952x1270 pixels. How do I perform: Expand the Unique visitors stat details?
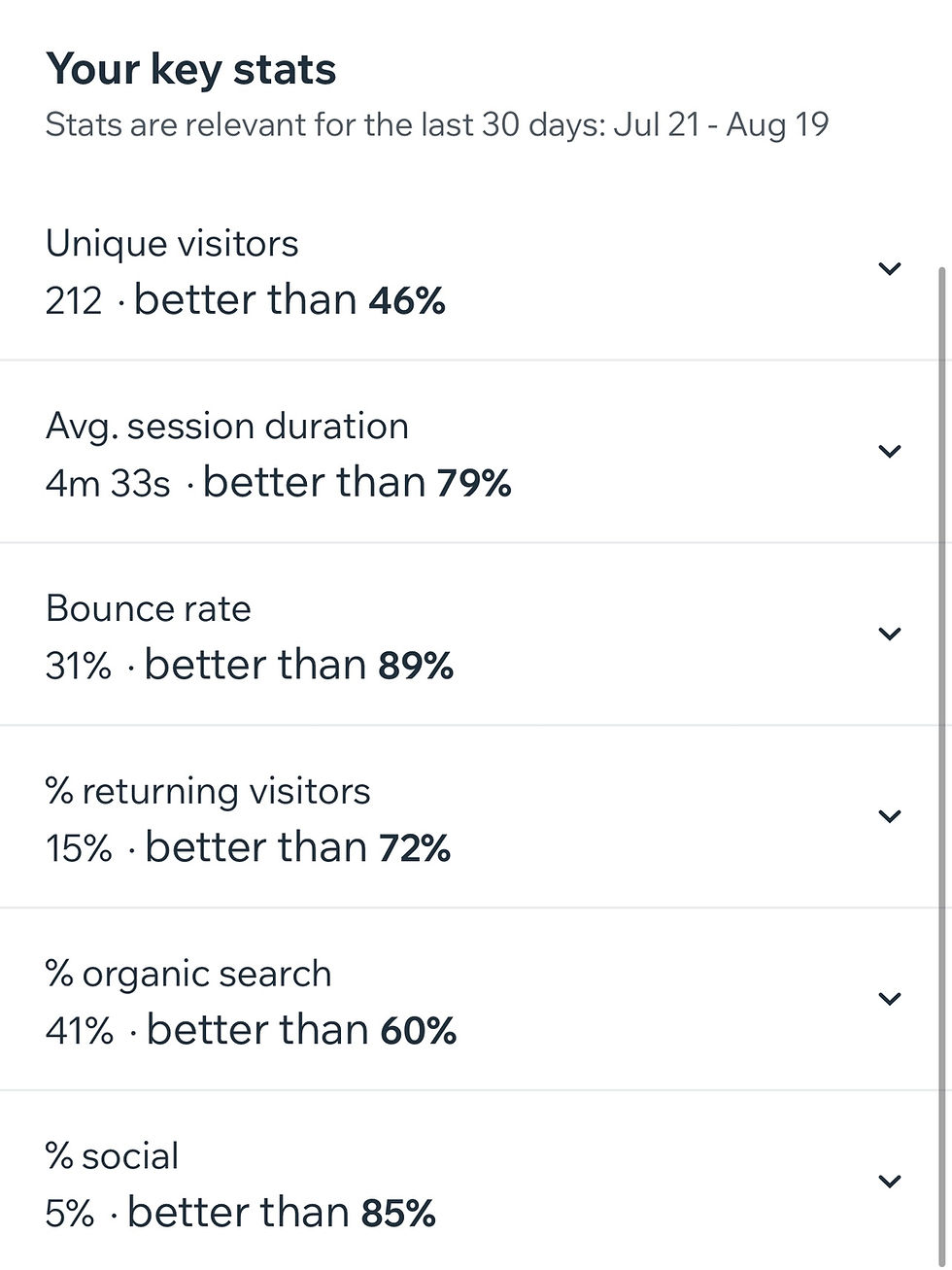(x=890, y=268)
